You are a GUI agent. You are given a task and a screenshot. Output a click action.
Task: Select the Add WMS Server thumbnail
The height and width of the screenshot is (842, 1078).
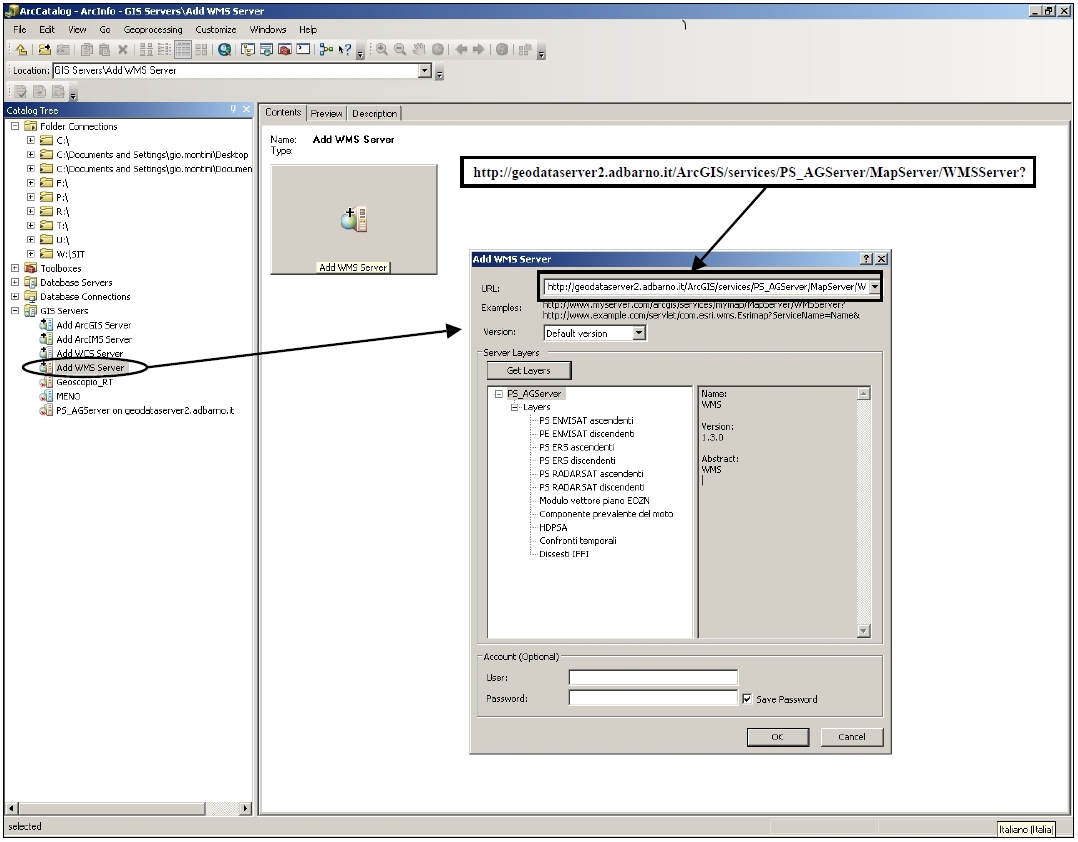click(x=354, y=220)
